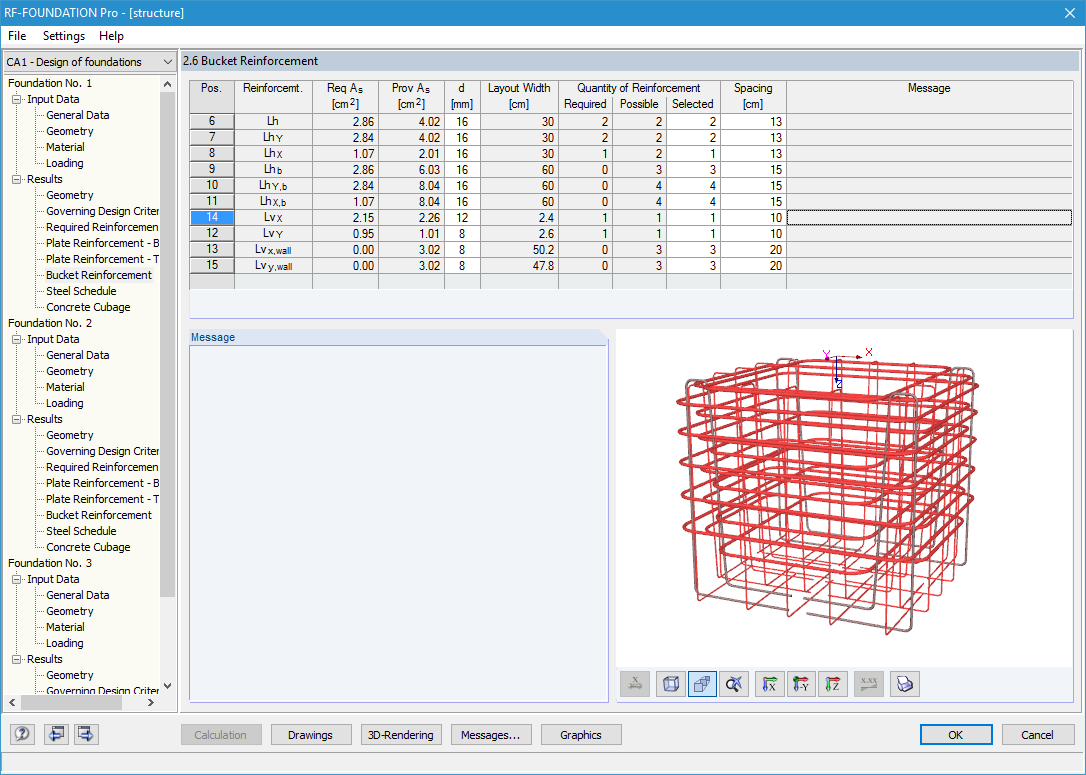Open the Help menu
The width and height of the screenshot is (1086, 775).
111,36
